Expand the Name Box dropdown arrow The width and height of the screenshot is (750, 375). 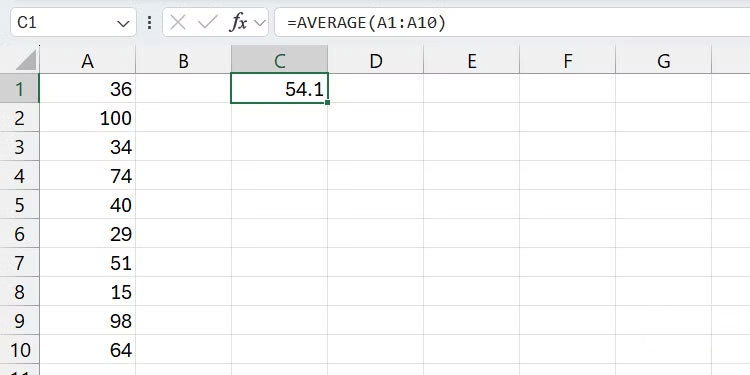123,23
